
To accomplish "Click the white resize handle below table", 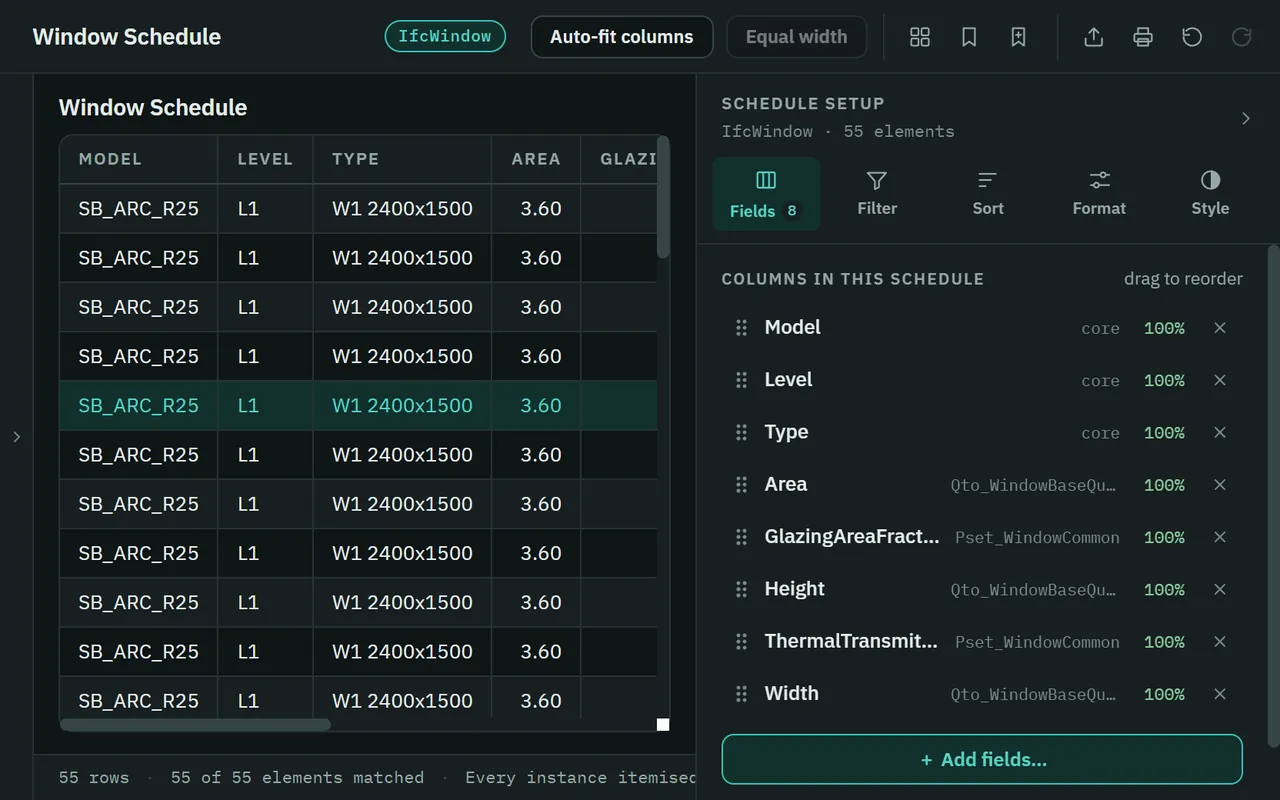I will pos(663,725).
